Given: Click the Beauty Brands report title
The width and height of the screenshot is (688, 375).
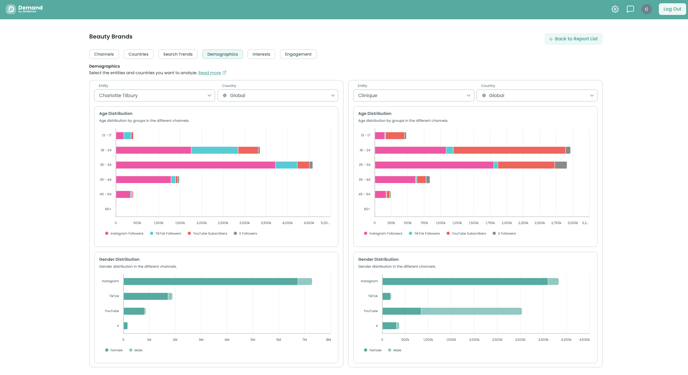Looking at the screenshot, I should (x=111, y=37).
